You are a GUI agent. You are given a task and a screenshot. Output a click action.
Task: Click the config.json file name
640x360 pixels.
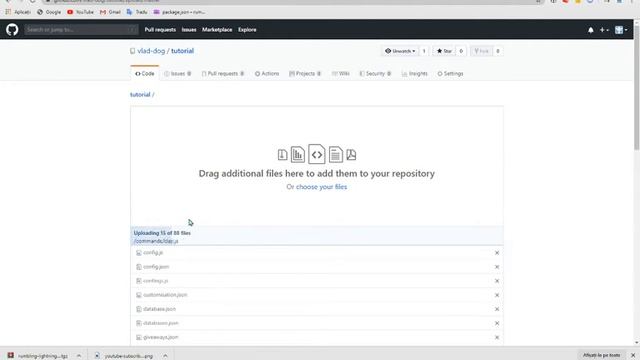pyautogui.click(x=156, y=267)
